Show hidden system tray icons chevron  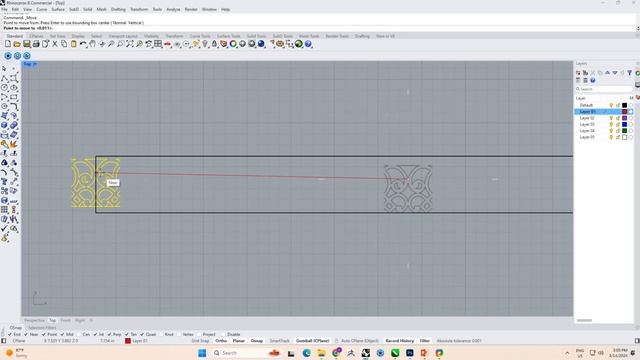point(567,353)
